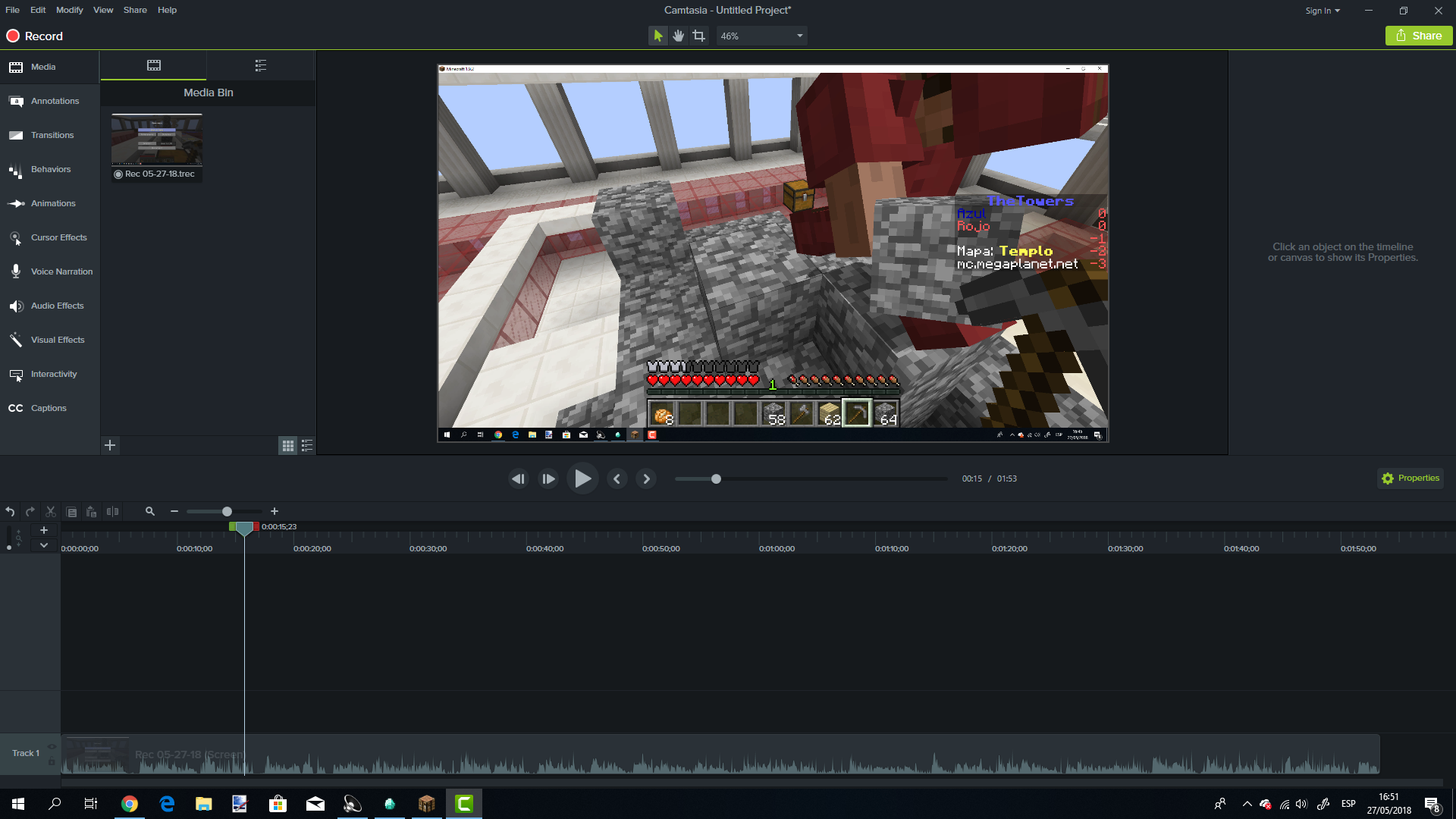The image size is (1456, 819).
Task: Open the Modify menu
Action: pyautogui.click(x=69, y=10)
